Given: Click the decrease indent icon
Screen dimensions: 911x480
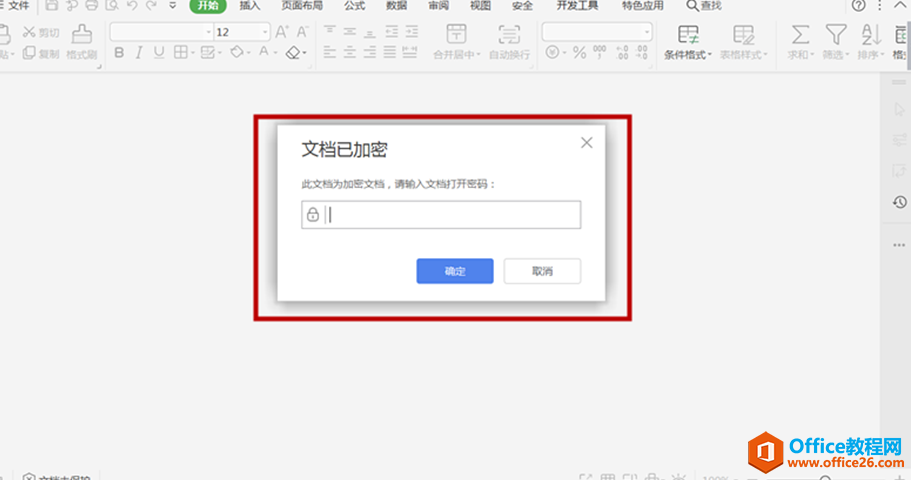Looking at the screenshot, I should coord(392,31).
